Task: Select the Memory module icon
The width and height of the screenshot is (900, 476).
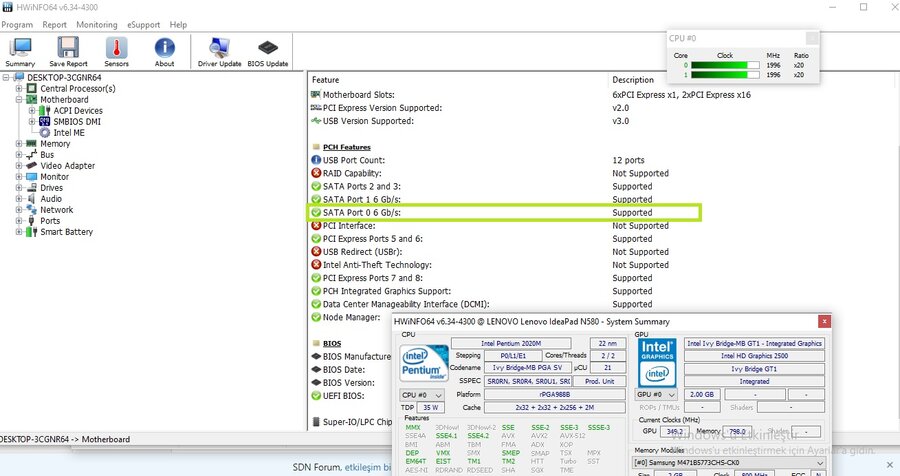Action: [x=32, y=144]
